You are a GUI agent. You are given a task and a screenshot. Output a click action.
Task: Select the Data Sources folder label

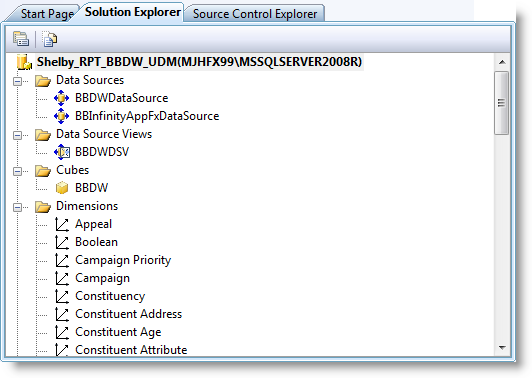(90, 80)
